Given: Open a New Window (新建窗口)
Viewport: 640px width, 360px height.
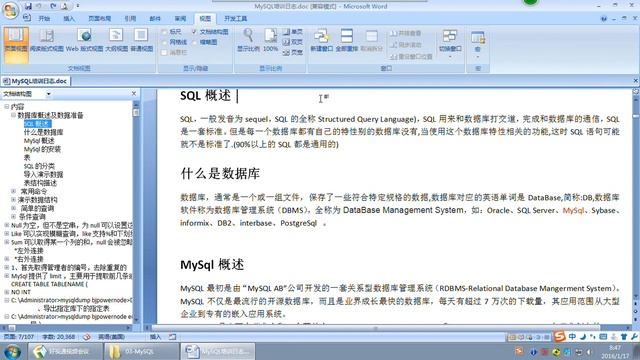Looking at the screenshot, I should (322, 40).
